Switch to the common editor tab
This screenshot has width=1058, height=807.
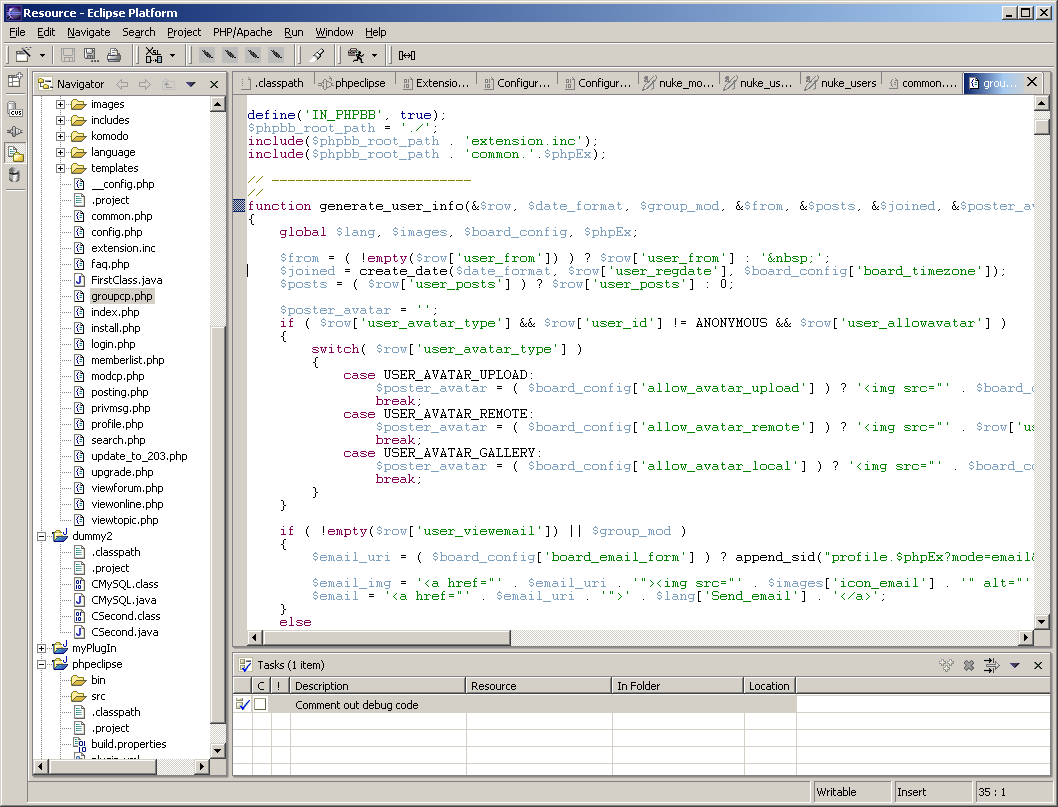pyautogui.click(x=922, y=83)
